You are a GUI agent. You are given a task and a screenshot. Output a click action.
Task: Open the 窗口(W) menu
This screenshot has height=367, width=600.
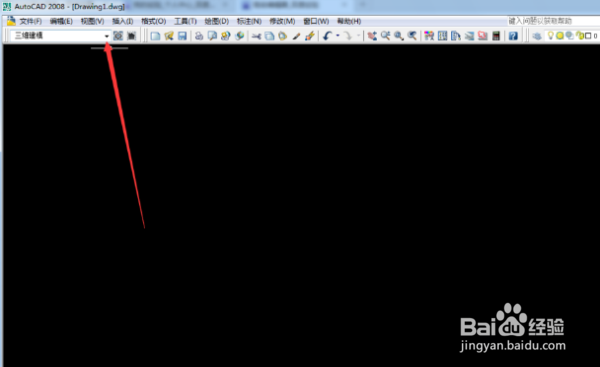coord(316,21)
